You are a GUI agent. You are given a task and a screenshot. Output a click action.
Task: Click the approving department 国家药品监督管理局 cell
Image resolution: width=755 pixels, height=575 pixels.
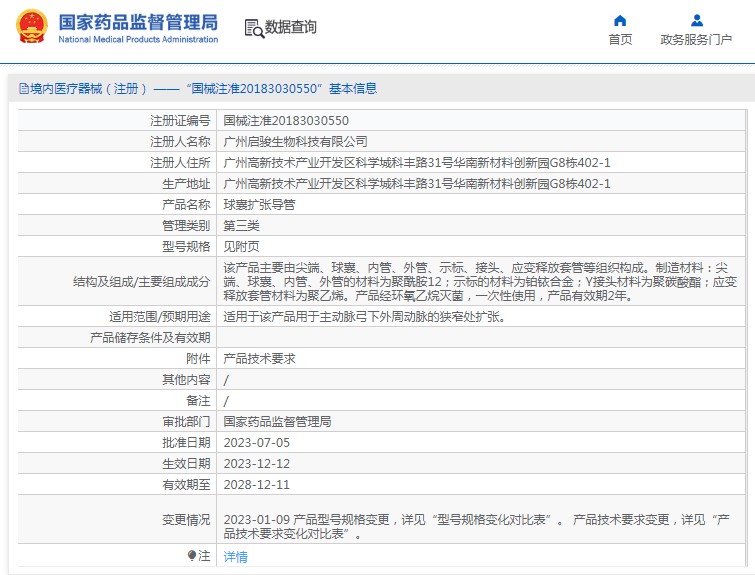(277, 421)
